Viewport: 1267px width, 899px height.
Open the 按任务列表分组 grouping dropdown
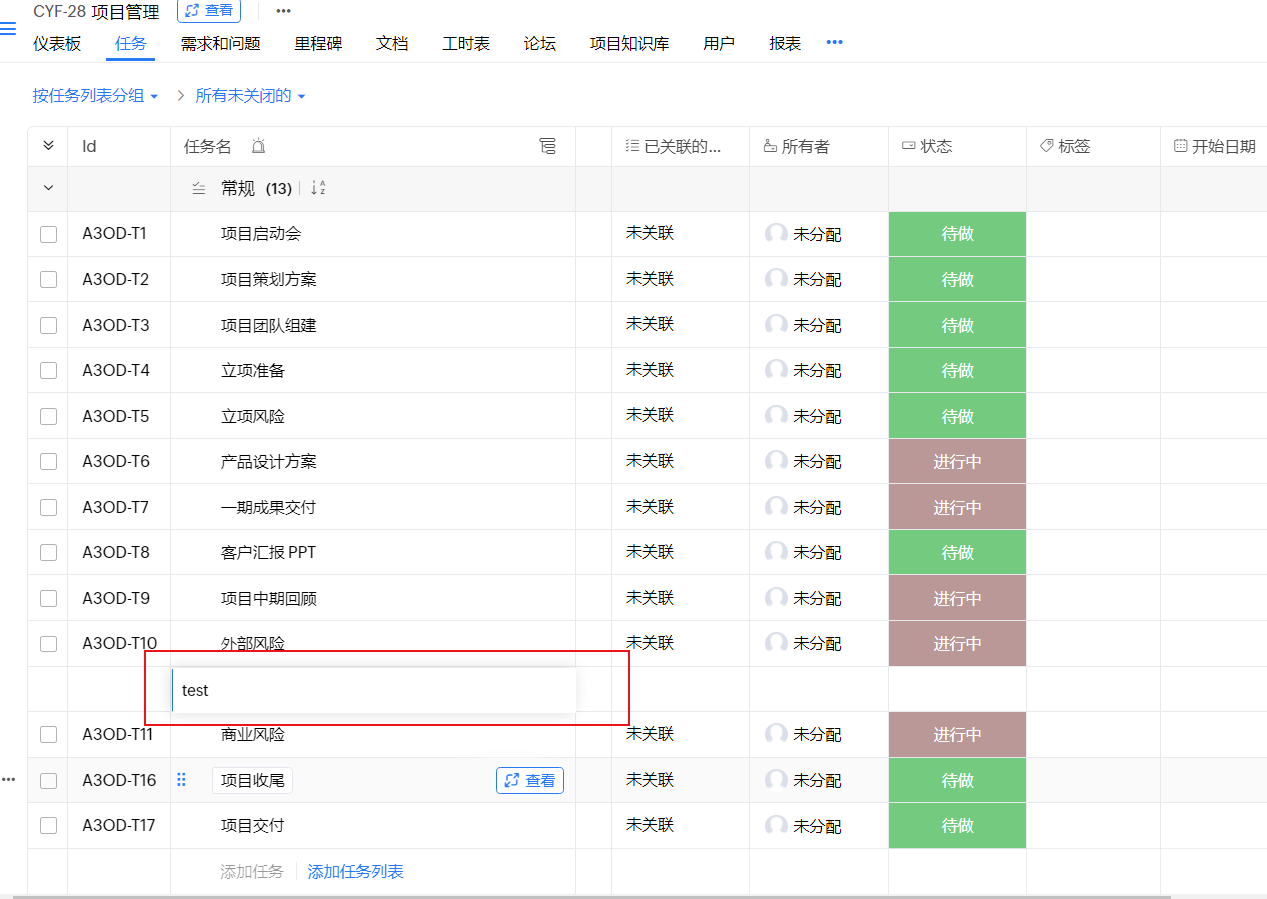(95, 96)
